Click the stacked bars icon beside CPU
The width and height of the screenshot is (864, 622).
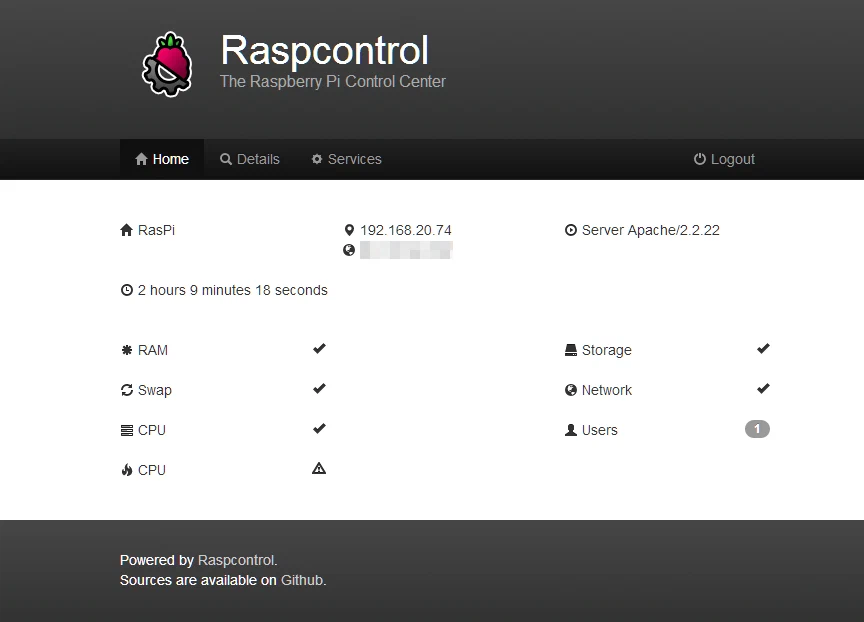(x=127, y=430)
